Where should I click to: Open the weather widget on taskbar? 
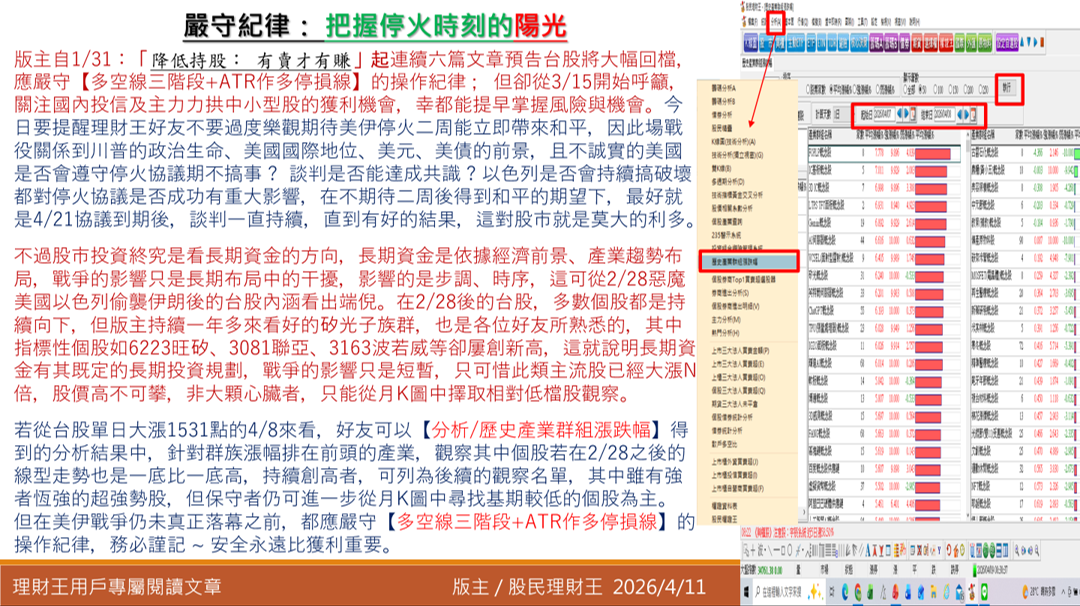[x=1039, y=592]
